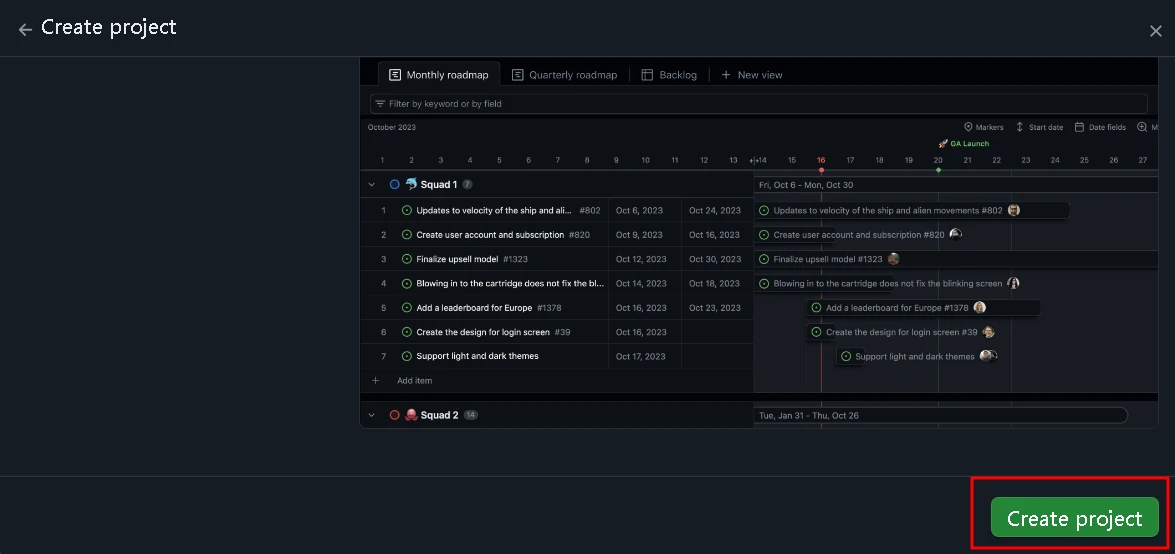Click the Squad 1 item count badge 7

click(468, 184)
